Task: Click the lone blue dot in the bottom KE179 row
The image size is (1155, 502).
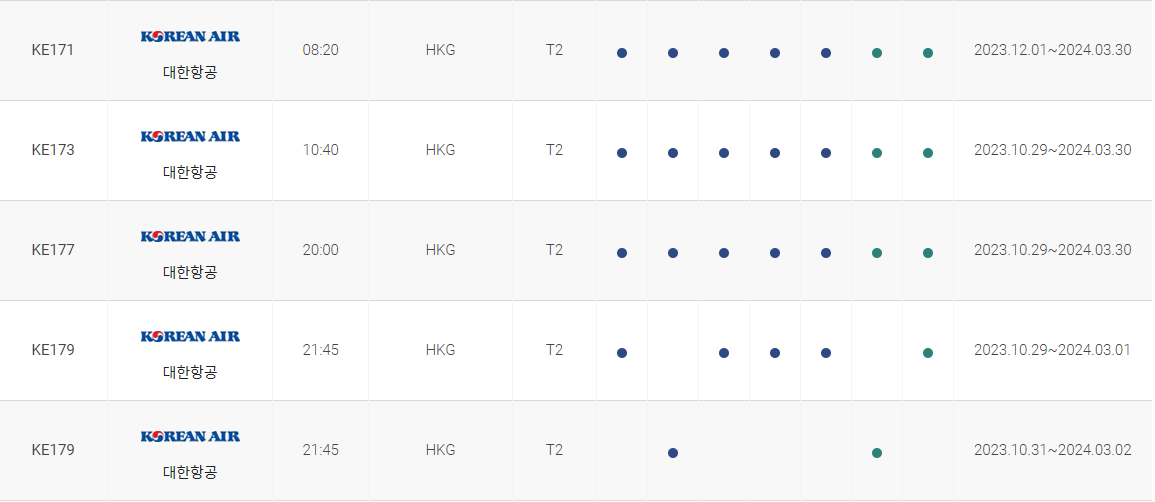Action: pyautogui.click(x=673, y=453)
